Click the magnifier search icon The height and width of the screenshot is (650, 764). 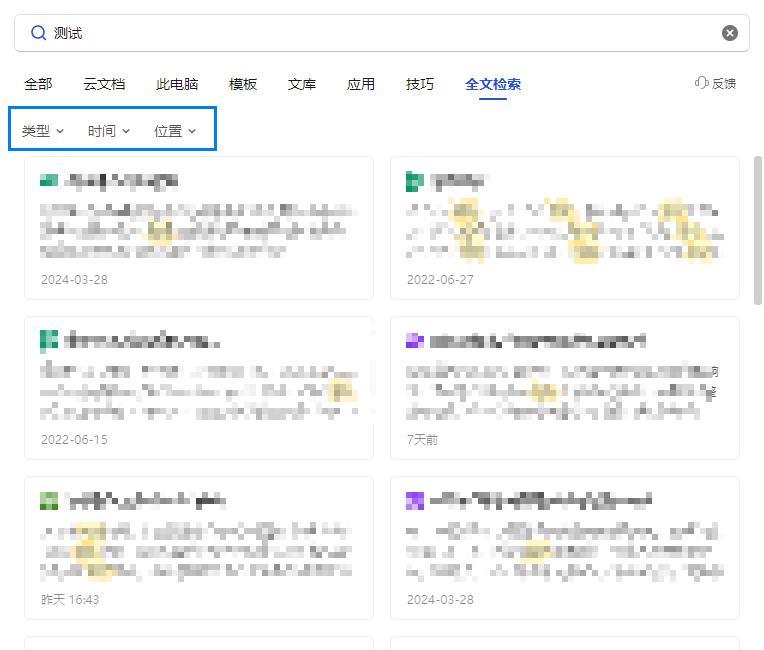pos(38,33)
